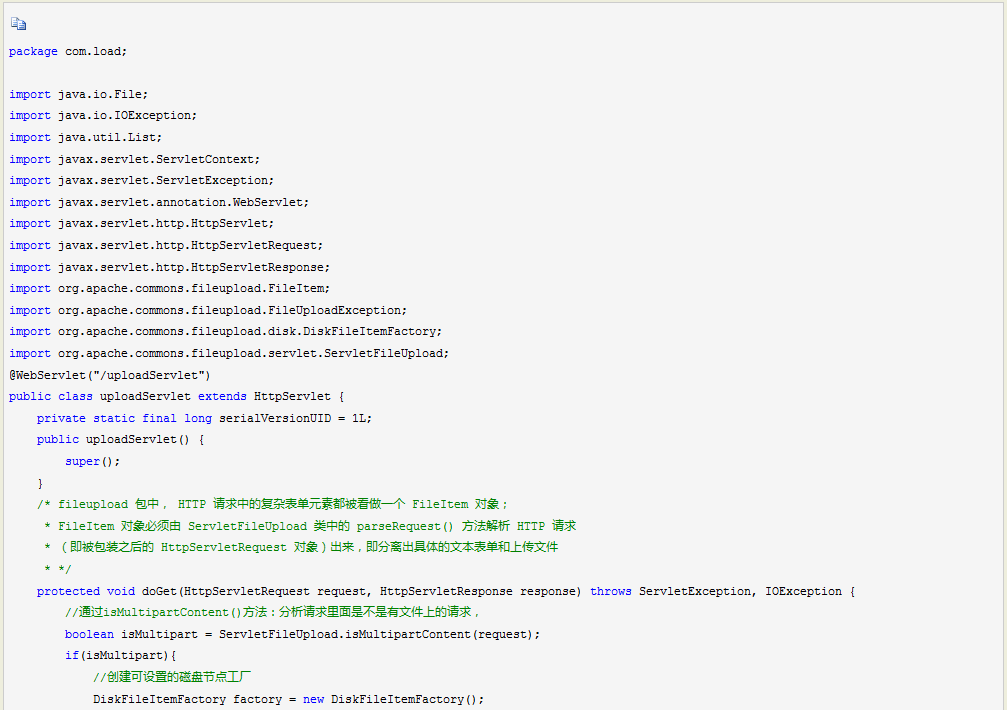
Task: Click the 'public class uploadServlet' declaration
Action: pyautogui.click(x=177, y=396)
